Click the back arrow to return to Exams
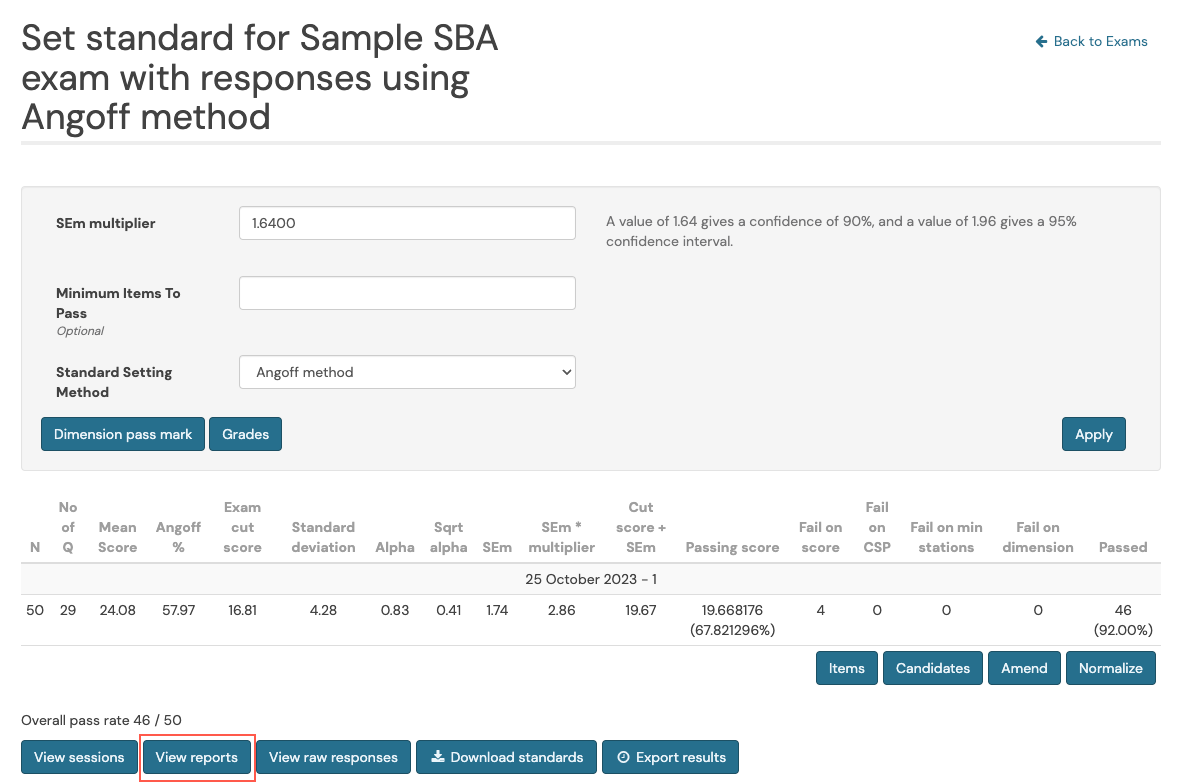1192x784 pixels. (x=1040, y=41)
